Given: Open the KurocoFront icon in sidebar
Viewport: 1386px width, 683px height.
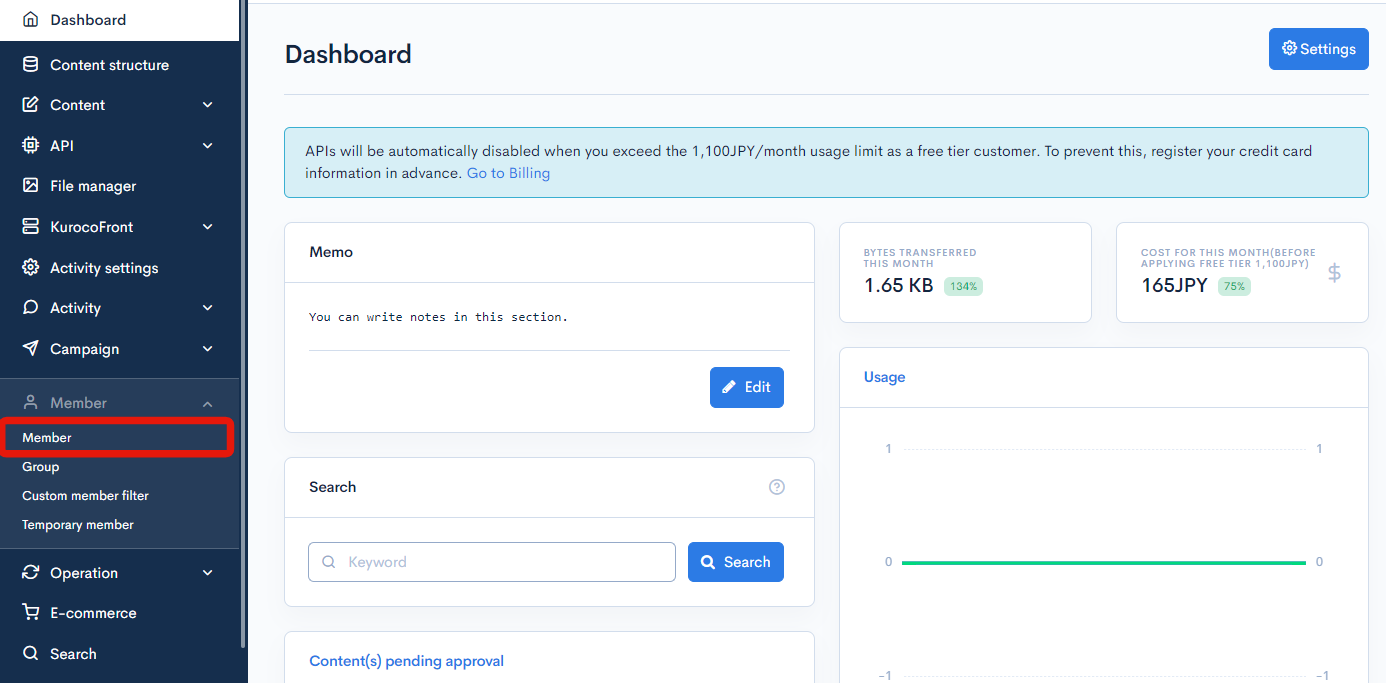Looking at the screenshot, I should (30, 226).
